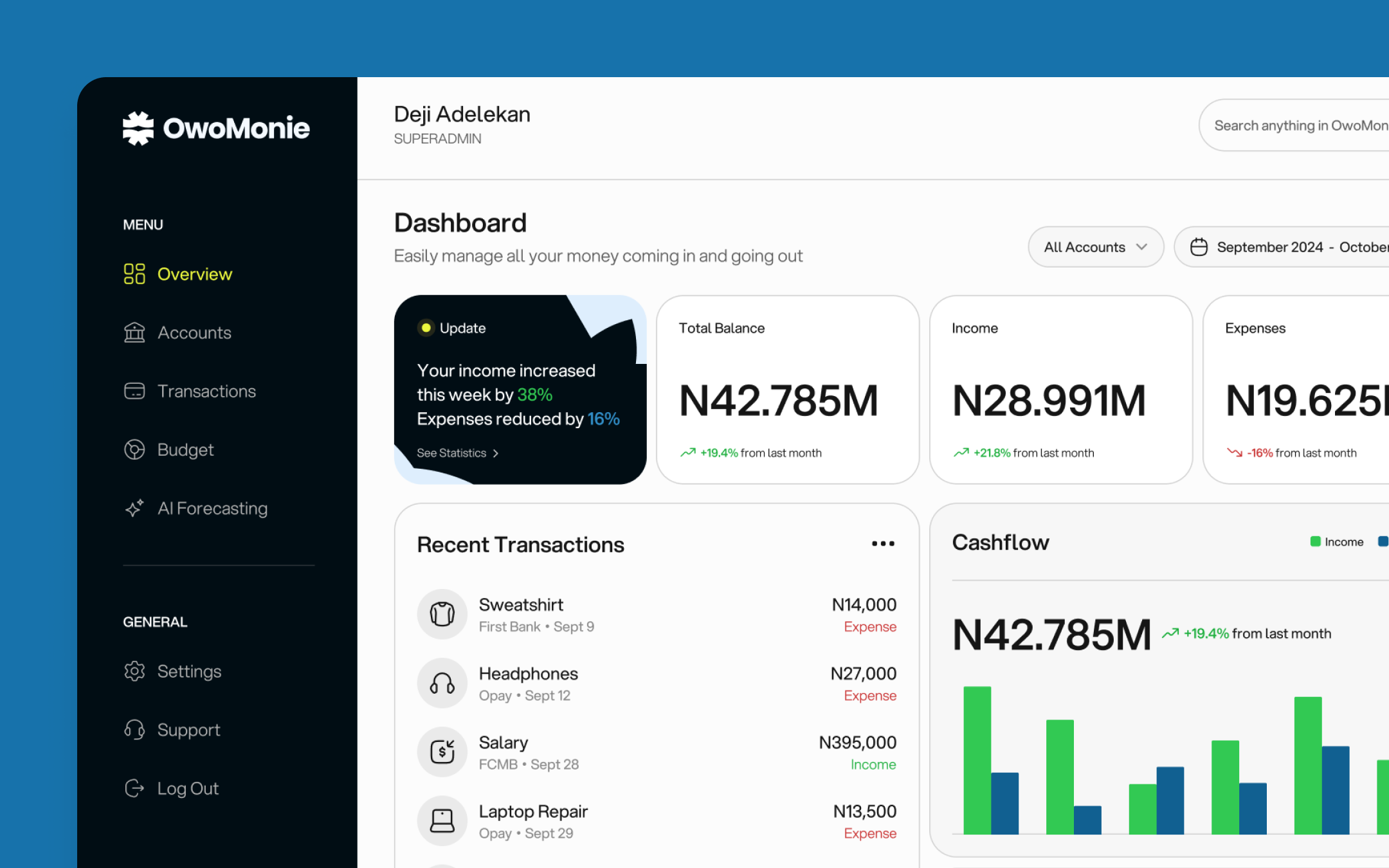Click the OwoMonie brand name
The height and width of the screenshot is (868, 1389).
tap(236, 129)
